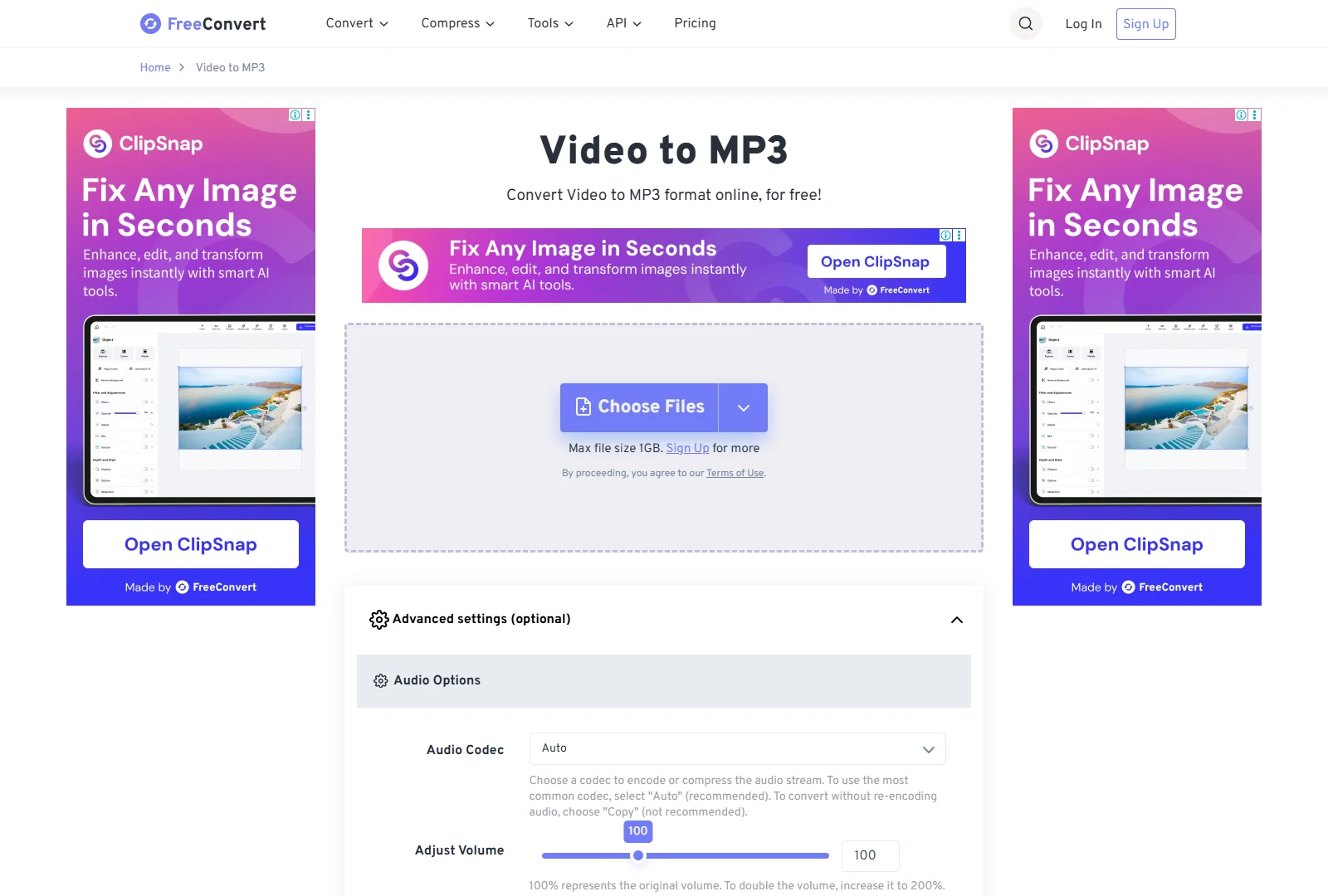Click the Adjust Volume slider handle
The width and height of the screenshot is (1328, 896).
pyautogui.click(x=638, y=855)
